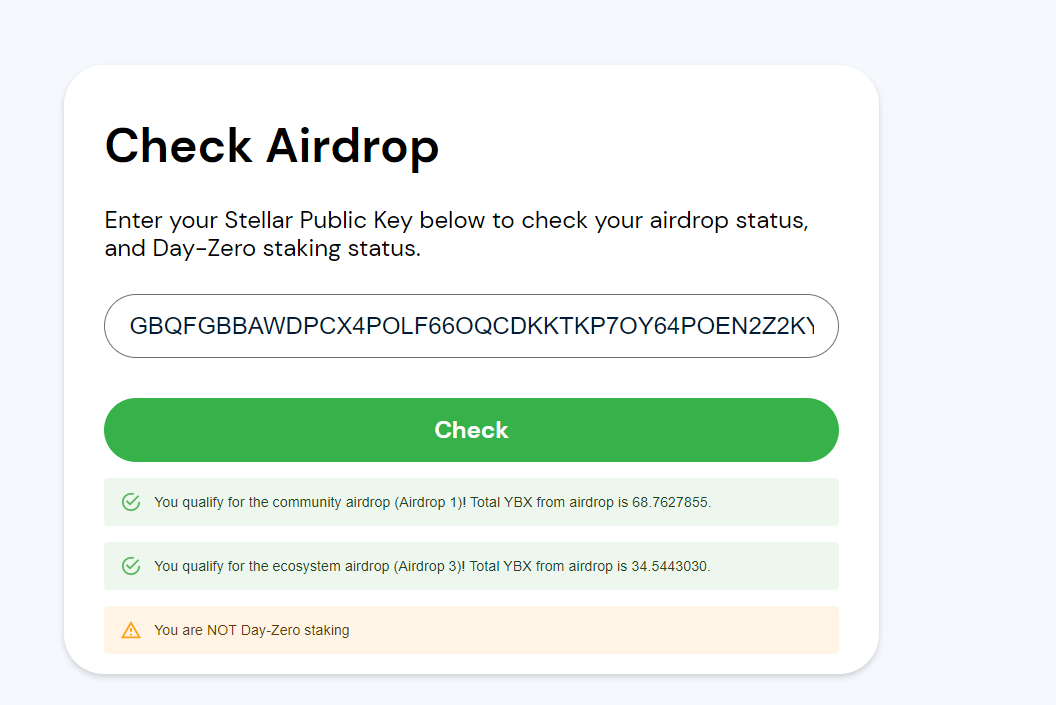Click the "Enter your Stellar Public Key" instruction line
Screen dimensions: 1056x705
point(456,220)
